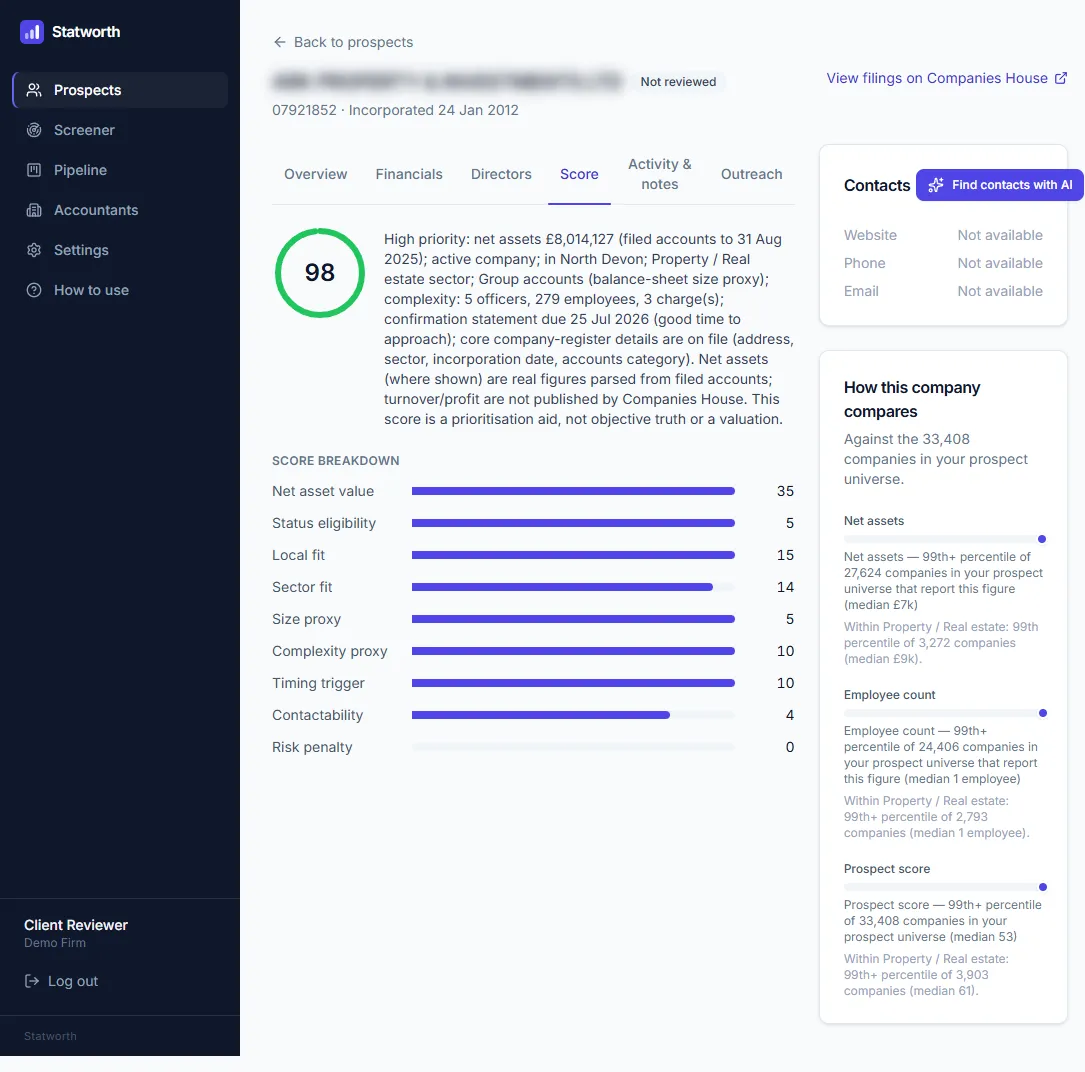Click the 98 score ring
Image resolution: width=1085 pixels, height=1072 pixels.
pyautogui.click(x=320, y=273)
